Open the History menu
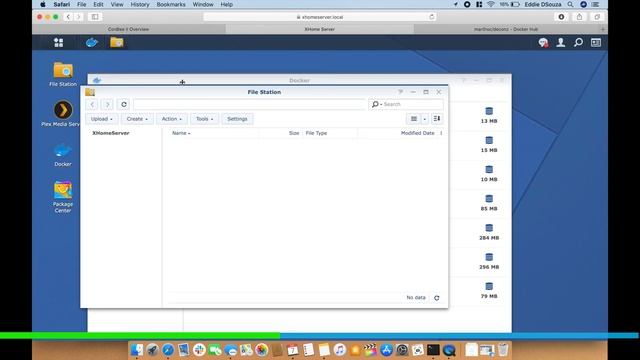 click(x=140, y=4)
